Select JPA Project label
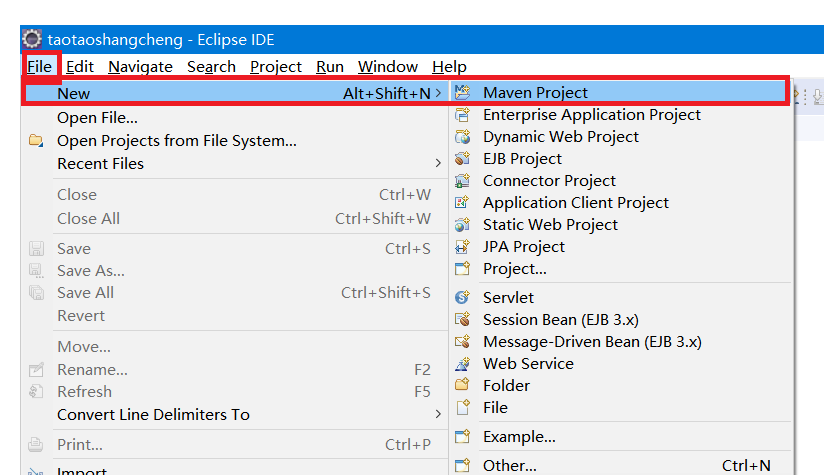This screenshot has height=475, width=824. coord(524,247)
